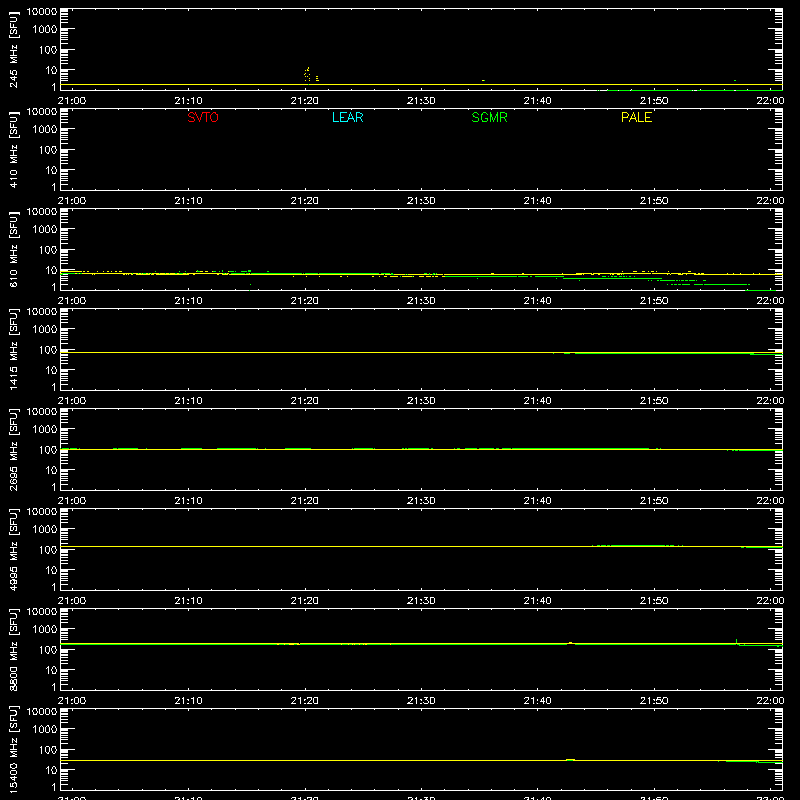Click the small bump near 21:43 in 15400 MHz panel
800x800 pixels.
click(x=570, y=760)
